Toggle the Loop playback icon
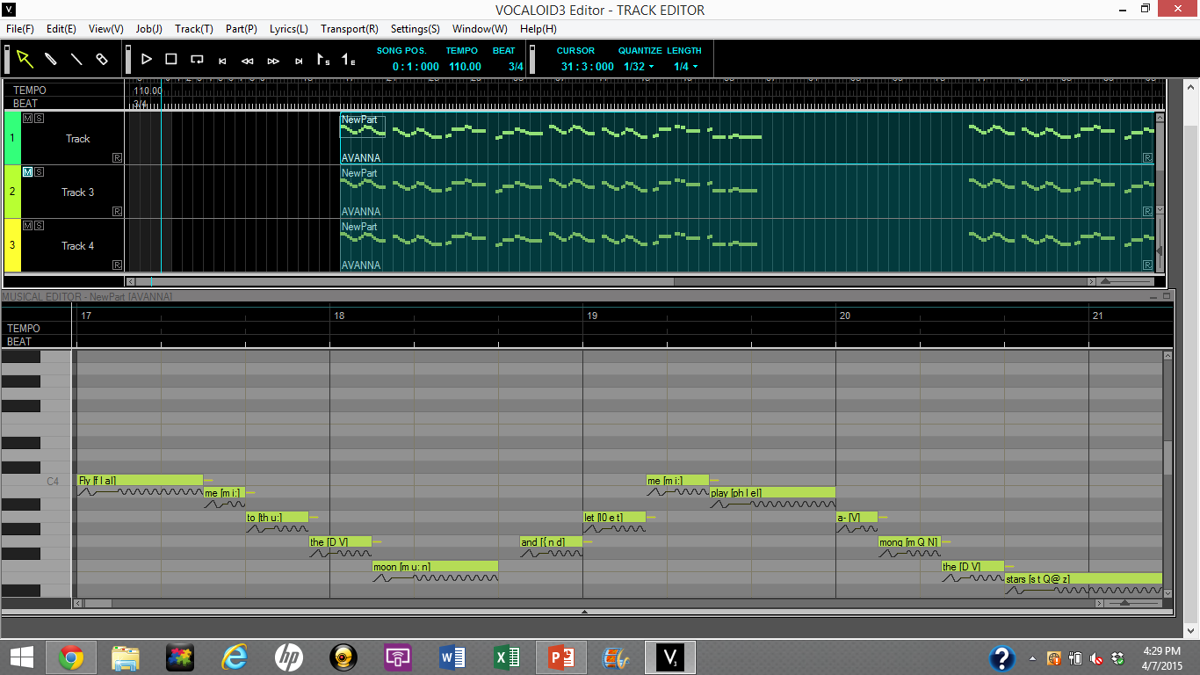This screenshot has width=1200, height=675. coord(197,59)
